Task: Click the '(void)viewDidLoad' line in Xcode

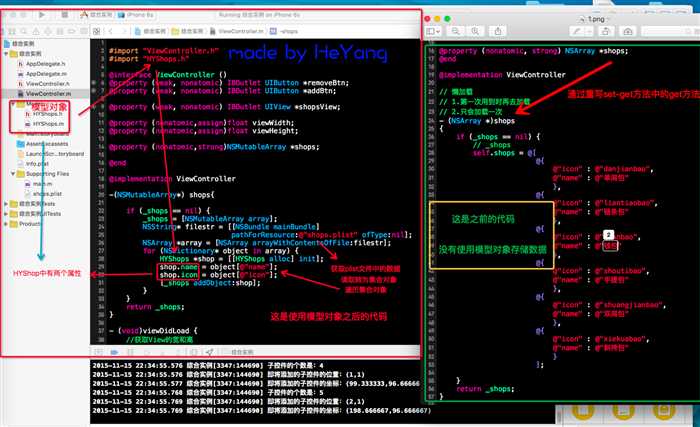Action: click(x=153, y=331)
